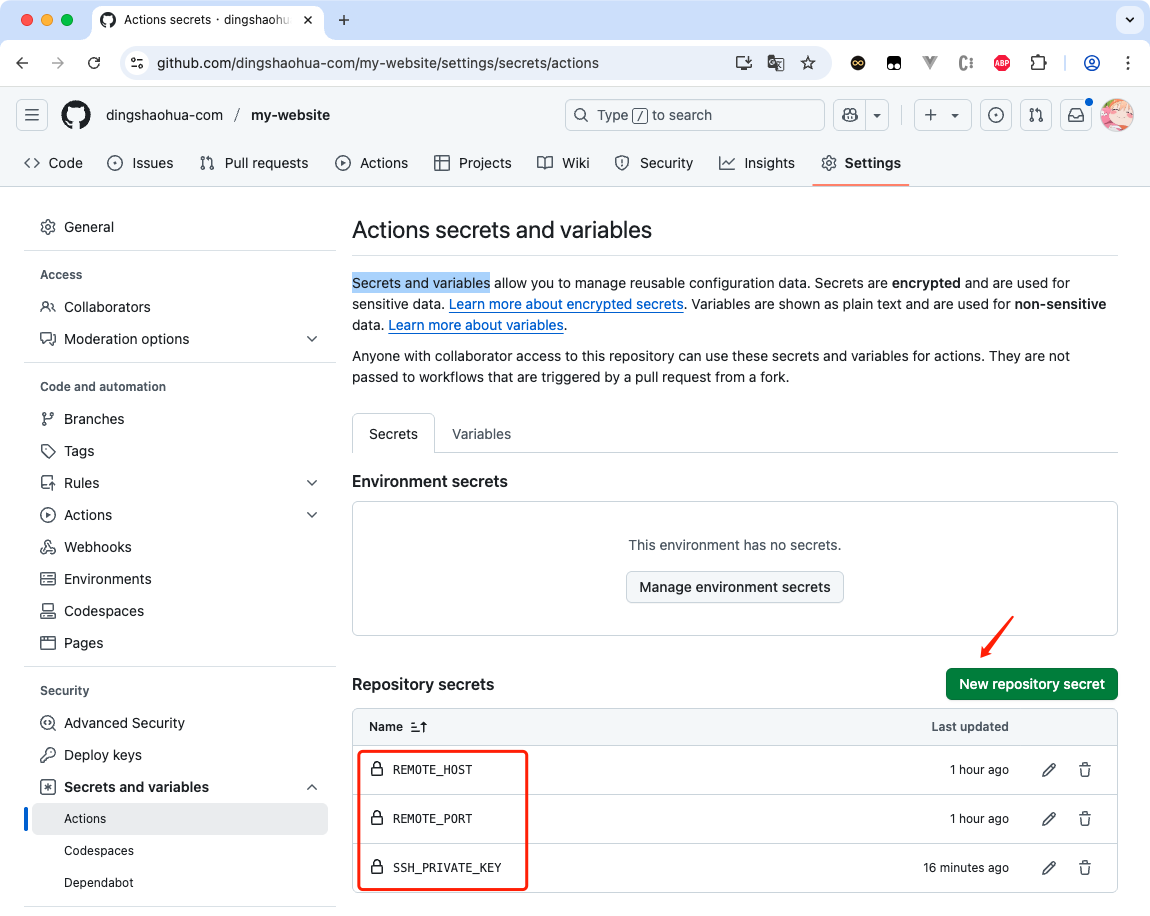Click the browser address bar URL
Image resolution: width=1150 pixels, height=916 pixels.
tap(378, 63)
